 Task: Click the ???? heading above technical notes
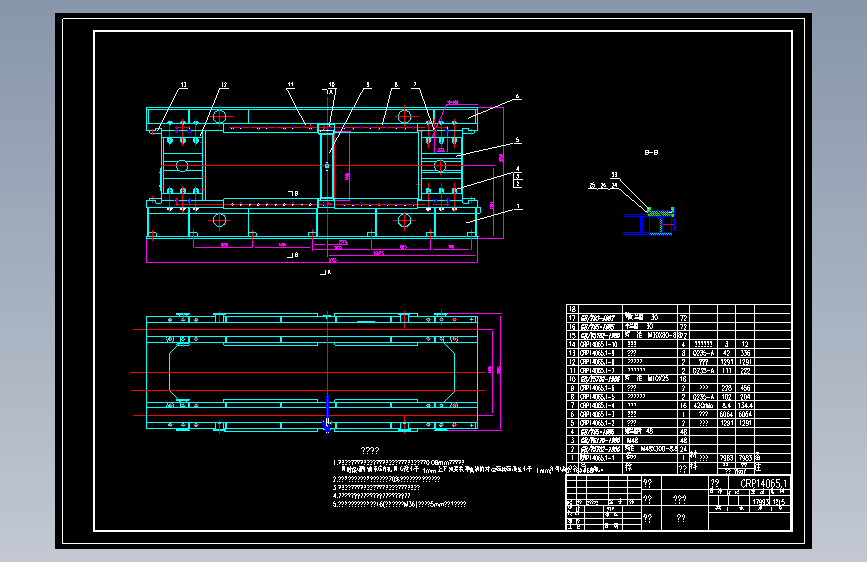pos(370,451)
